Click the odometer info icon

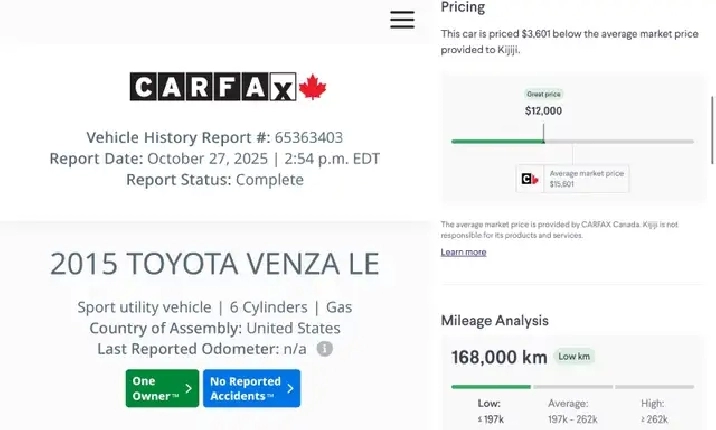pyautogui.click(x=325, y=349)
